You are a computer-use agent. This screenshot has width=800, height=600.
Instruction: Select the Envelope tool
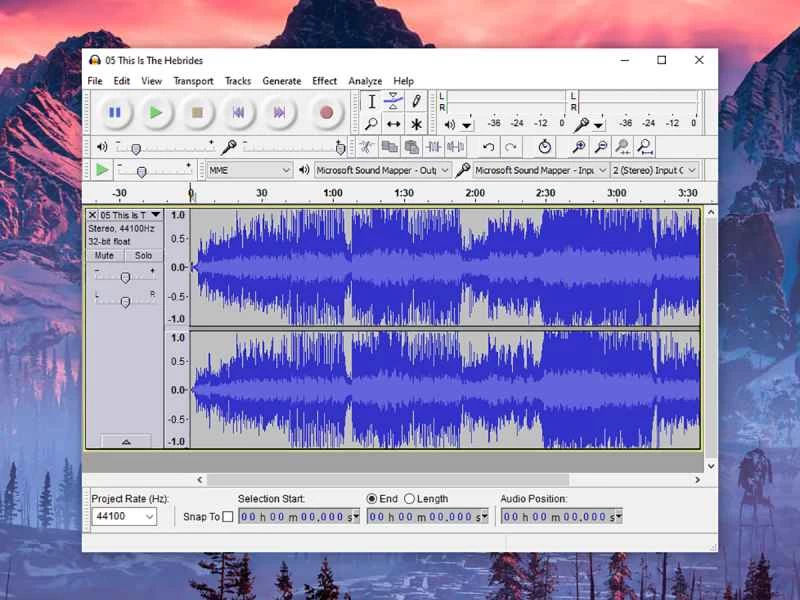tap(393, 101)
